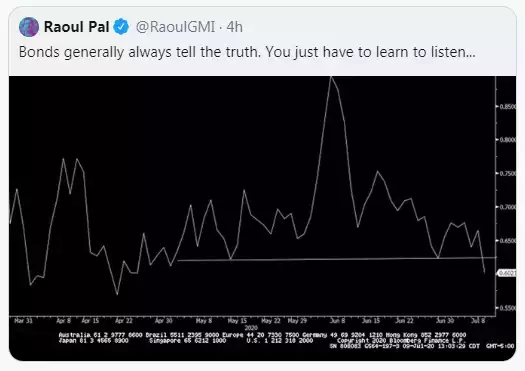Click the blue verified badge

pyautogui.click(x=121, y=27)
